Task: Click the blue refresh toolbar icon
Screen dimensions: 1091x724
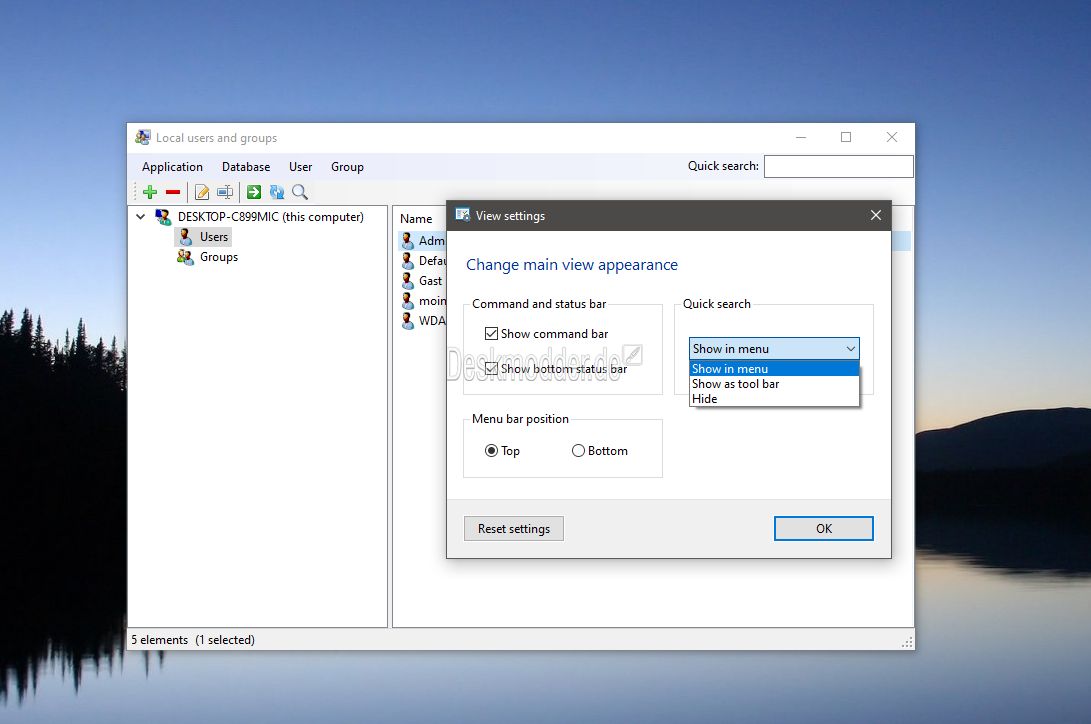Action: (x=277, y=192)
